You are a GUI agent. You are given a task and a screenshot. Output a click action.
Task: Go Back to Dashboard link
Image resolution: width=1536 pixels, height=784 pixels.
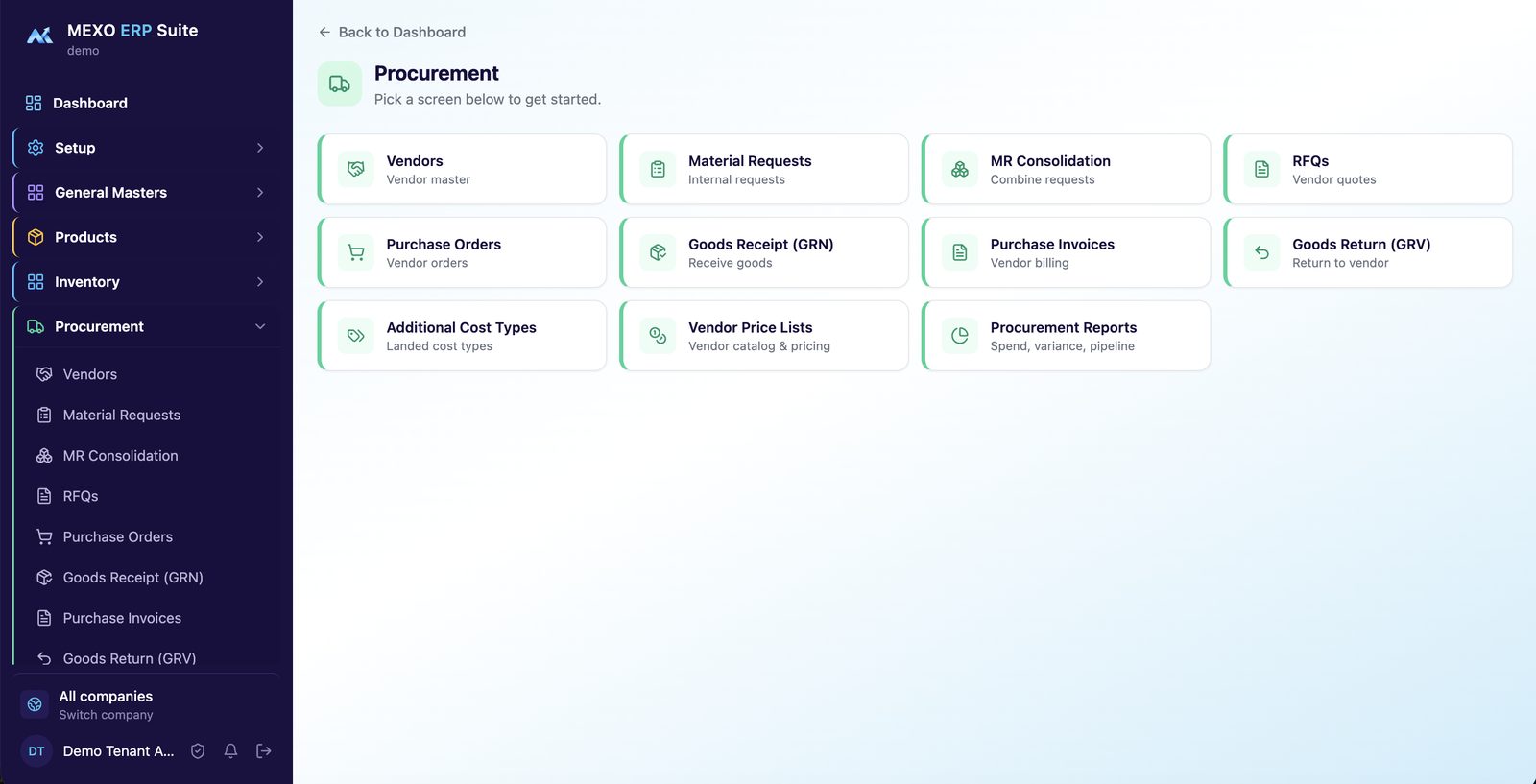pyautogui.click(x=392, y=32)
